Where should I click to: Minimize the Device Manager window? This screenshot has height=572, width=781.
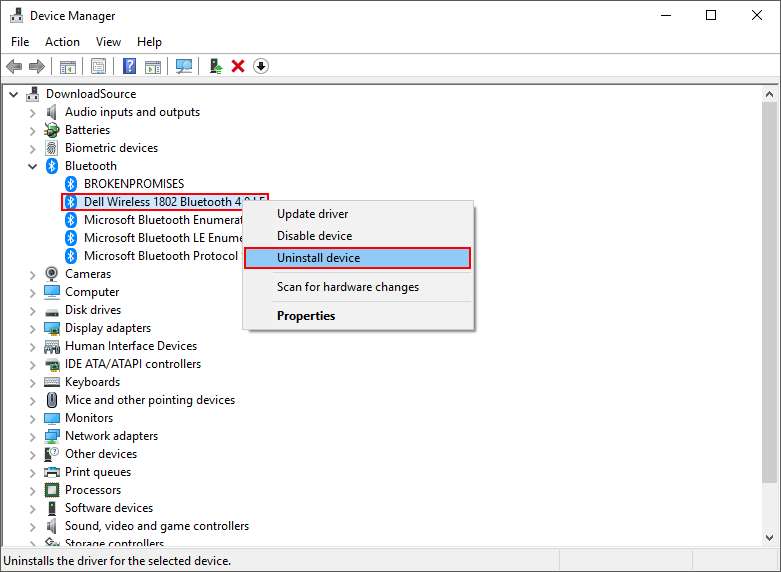coord(666,15)
